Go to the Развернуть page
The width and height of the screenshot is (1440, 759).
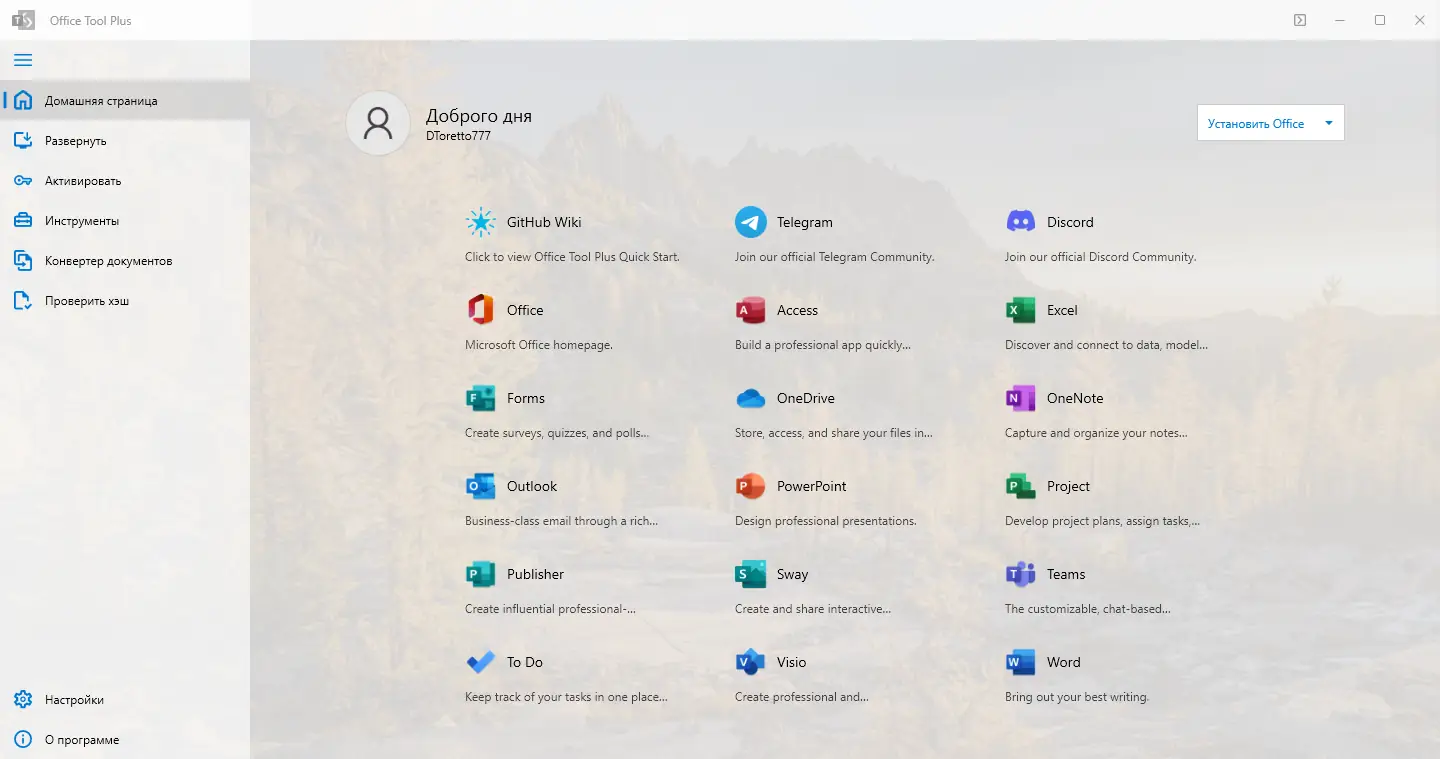coord(125,140)
